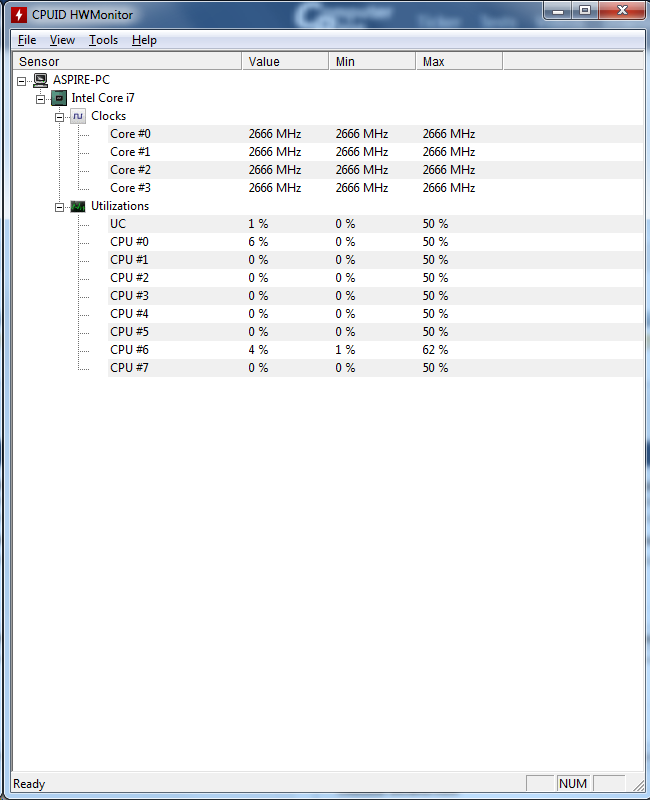The image size is (650, 800).
Task: Collapse the Intel Core i7 node
Action: point(40,99)
